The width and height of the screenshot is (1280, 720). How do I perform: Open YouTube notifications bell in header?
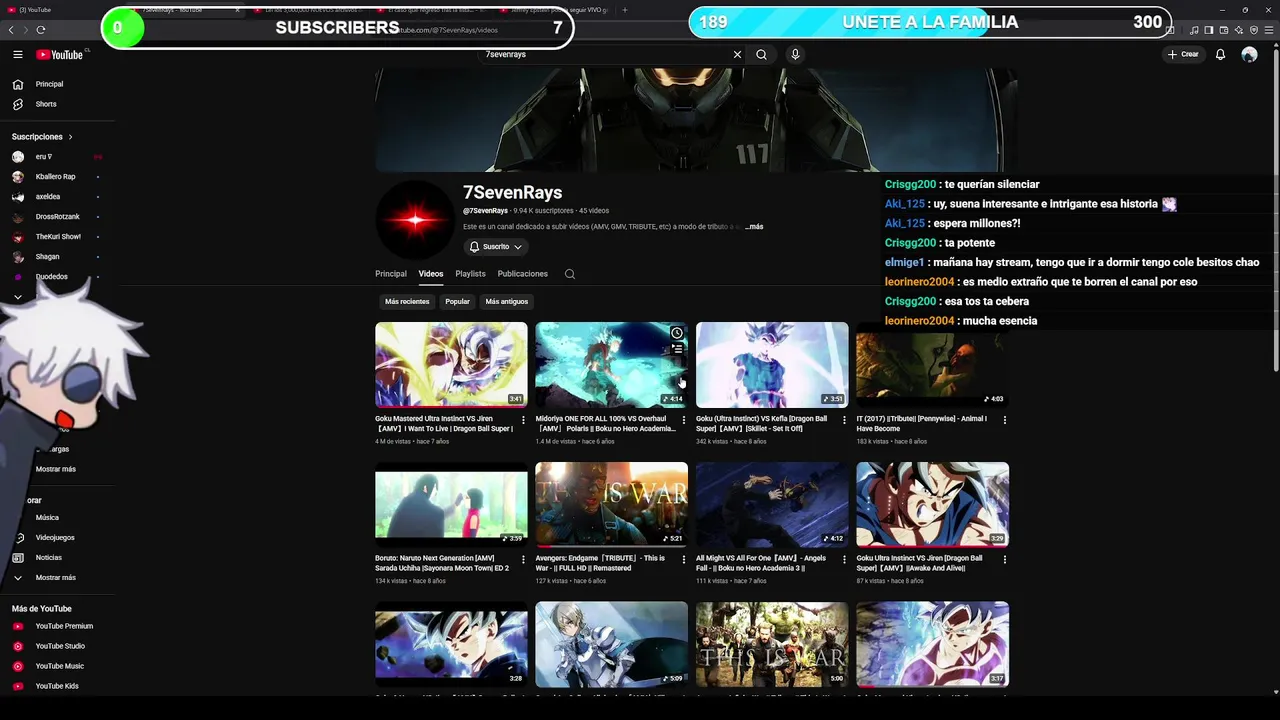pyautogui.click(x=1220, y=54)
